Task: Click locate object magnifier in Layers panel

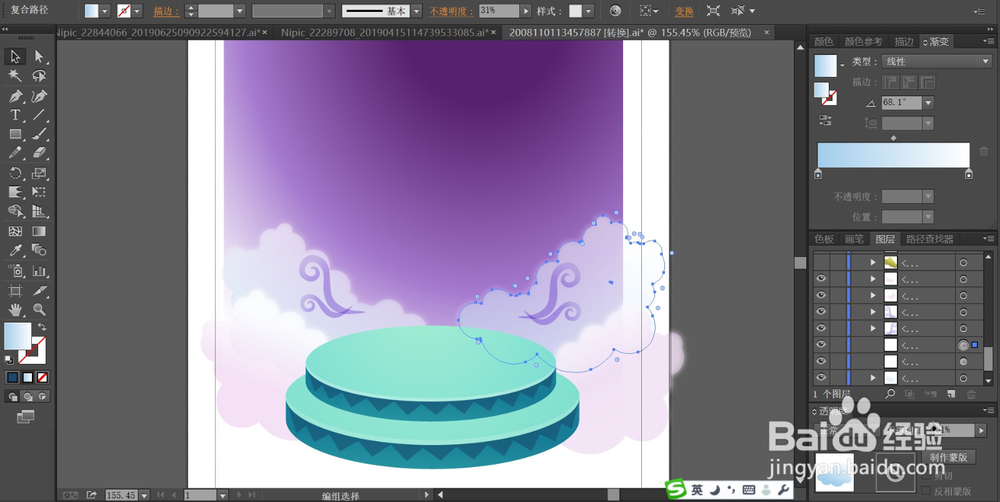Action: [890, 395]
